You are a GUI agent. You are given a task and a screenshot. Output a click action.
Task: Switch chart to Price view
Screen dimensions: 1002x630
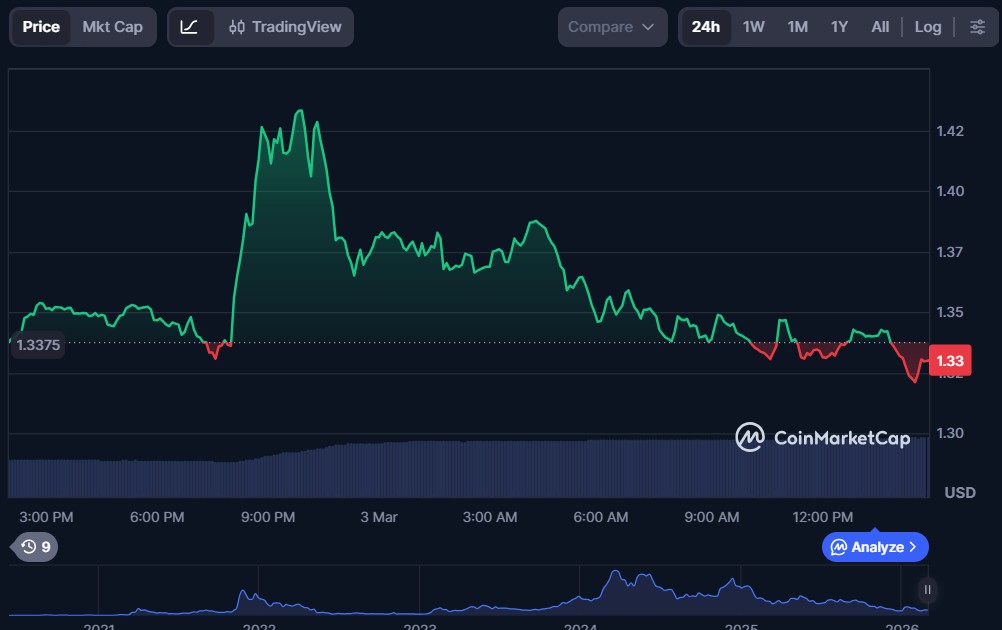(41, 27)
